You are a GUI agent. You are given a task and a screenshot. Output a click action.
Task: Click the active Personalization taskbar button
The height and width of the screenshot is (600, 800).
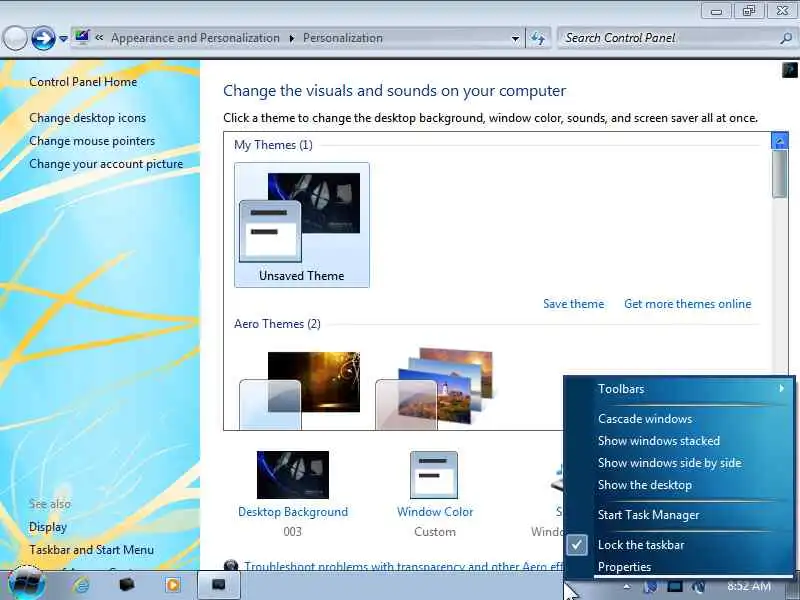[x=218, y=585]
